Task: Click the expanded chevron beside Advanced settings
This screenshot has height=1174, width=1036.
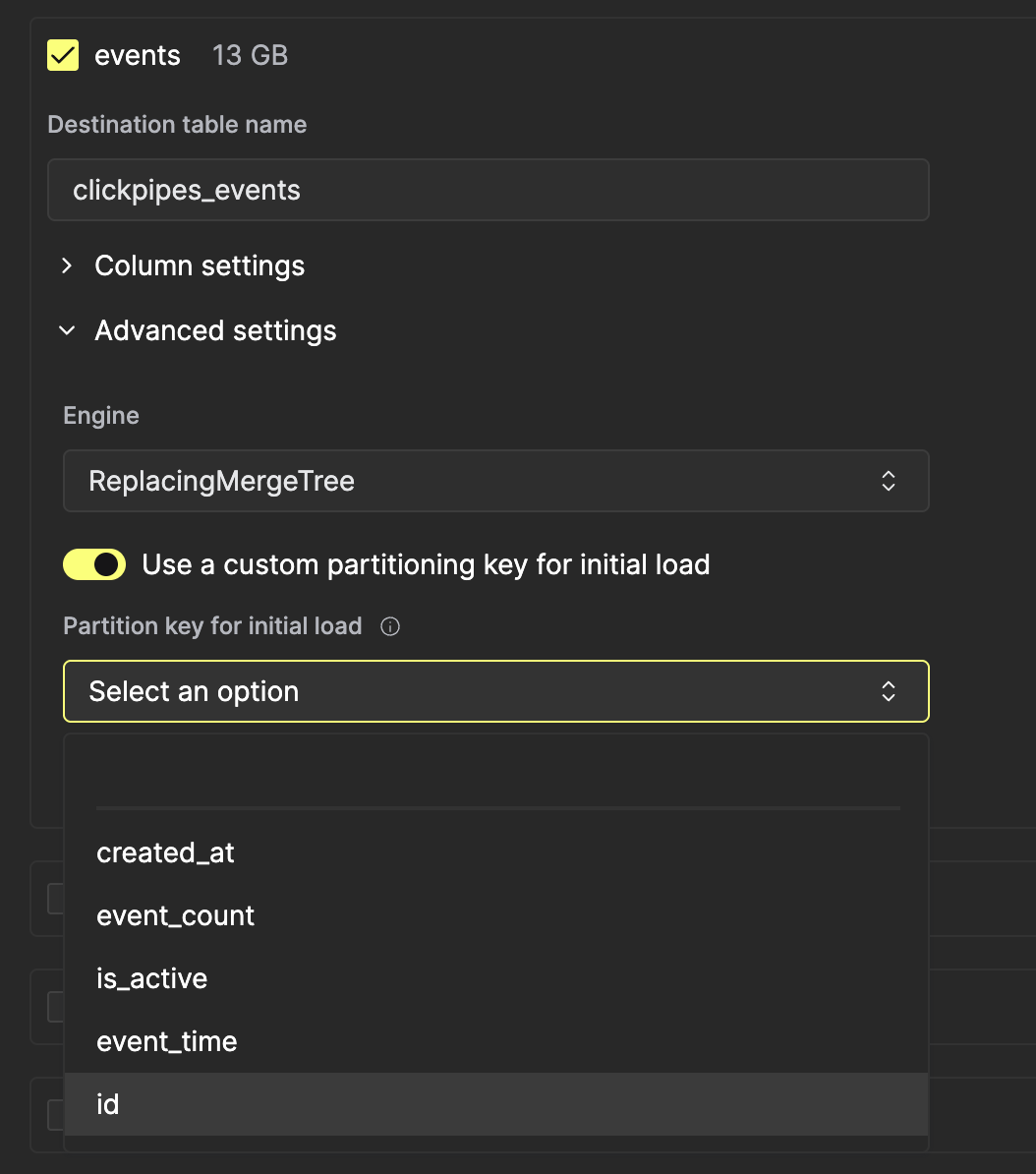Action: pyautogui.click(x=66, y=330)
